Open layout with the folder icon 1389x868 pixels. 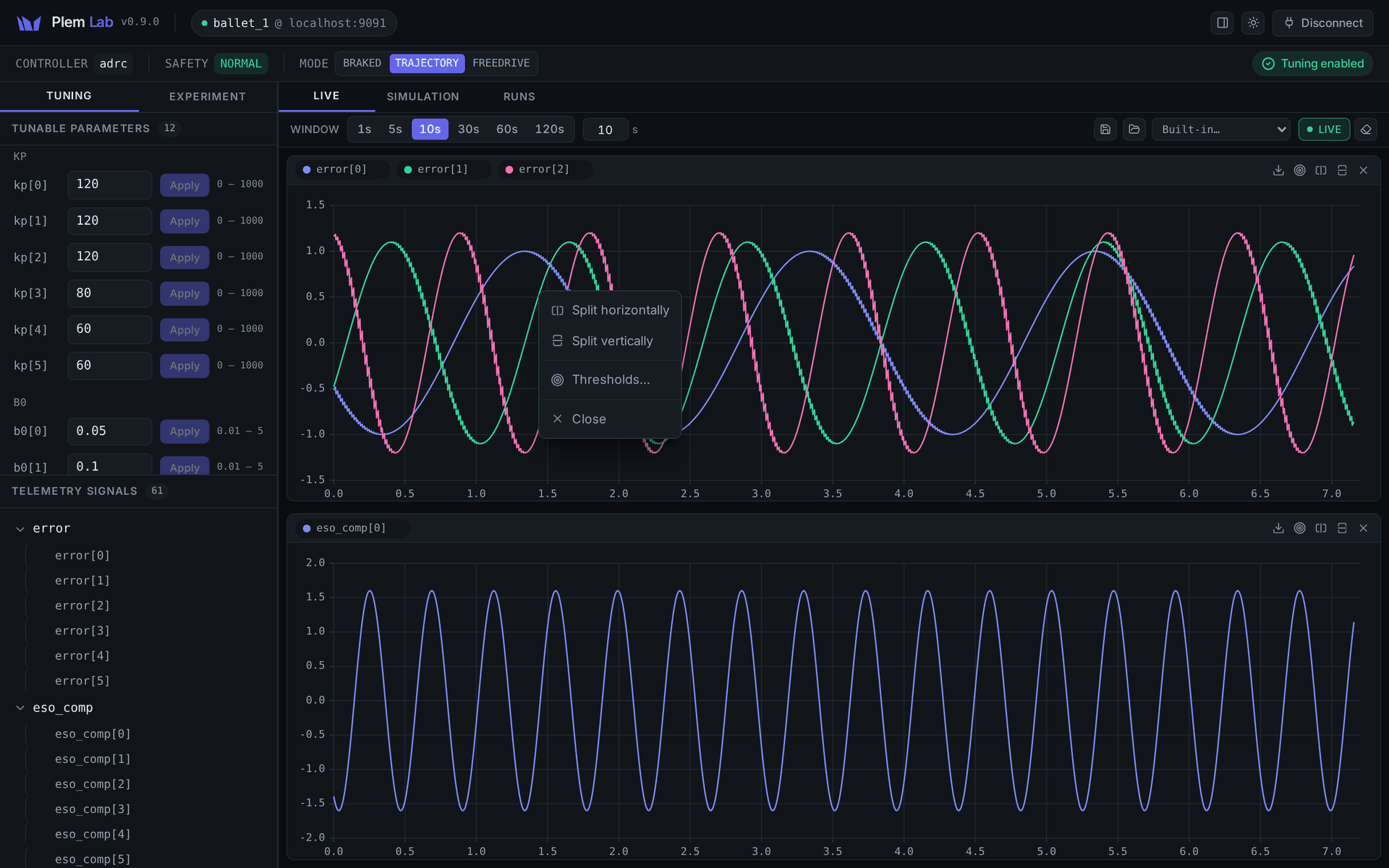point(1134,129)
